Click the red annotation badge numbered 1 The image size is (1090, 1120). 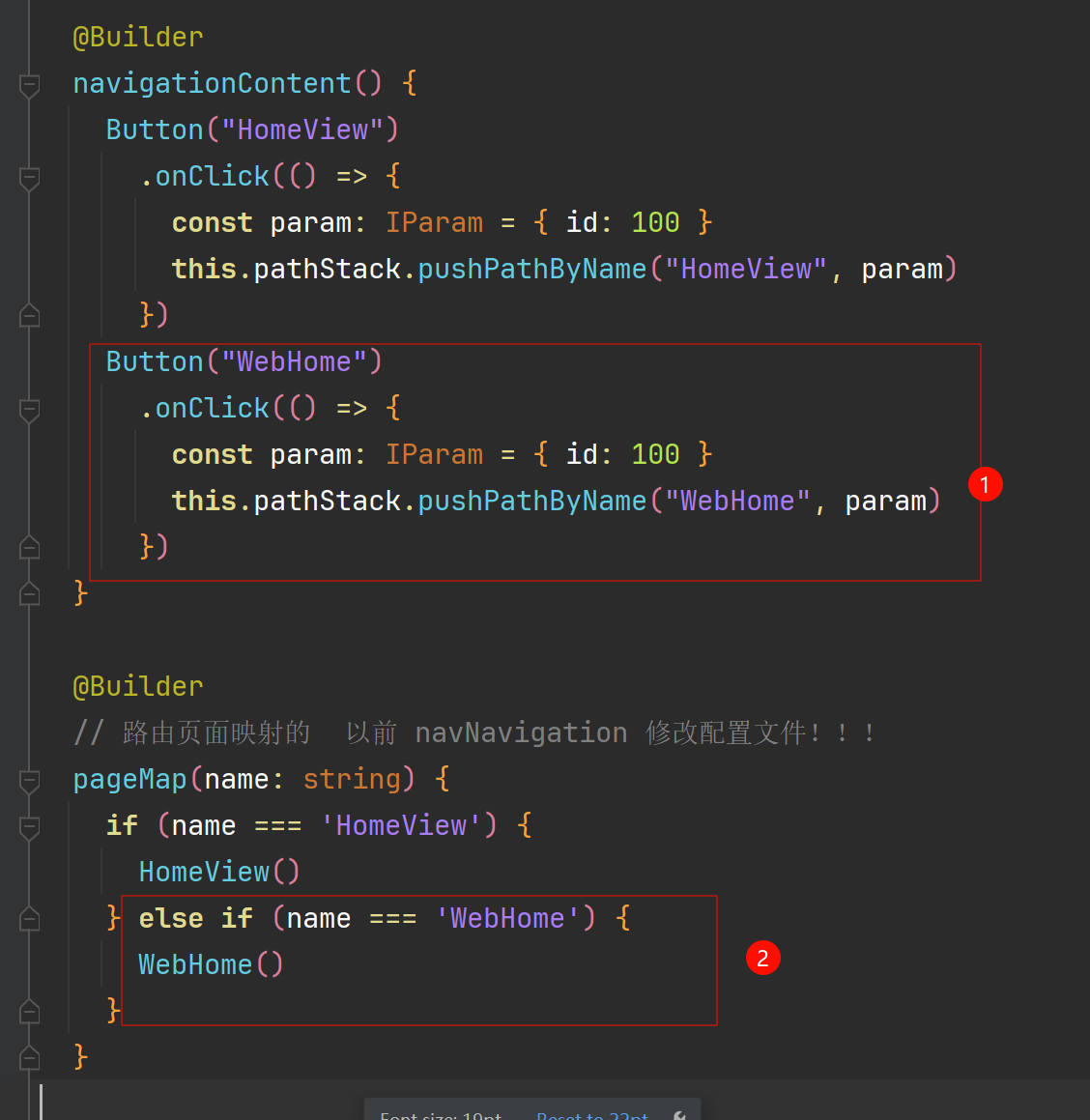tap(986, 484)
